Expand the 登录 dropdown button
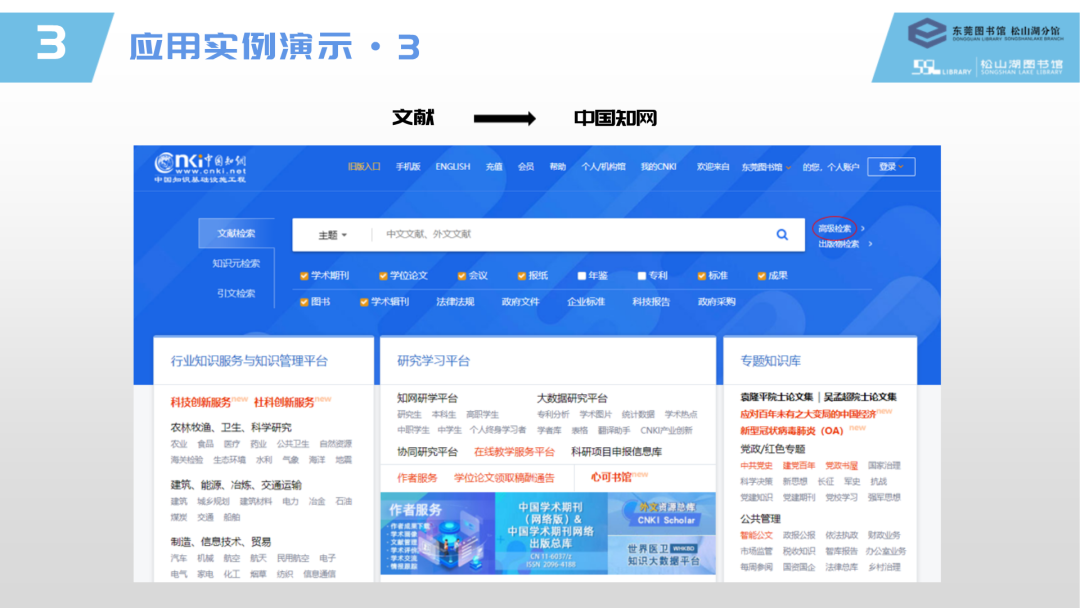This screenshot has height=608, width=1080. 890,167
